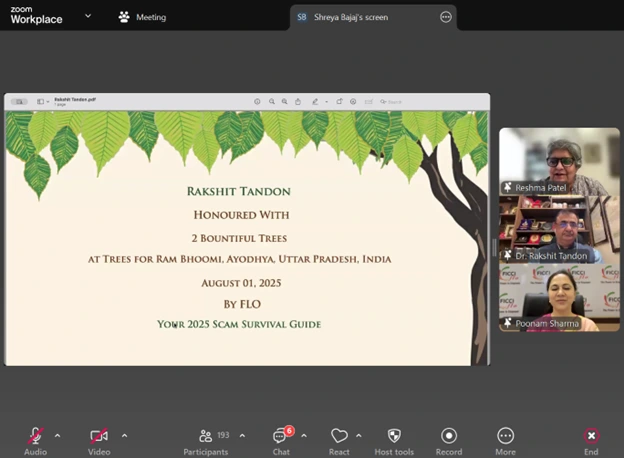Click the React heart icon
This screenshot has width=624, height=458.
click(339, 437)
